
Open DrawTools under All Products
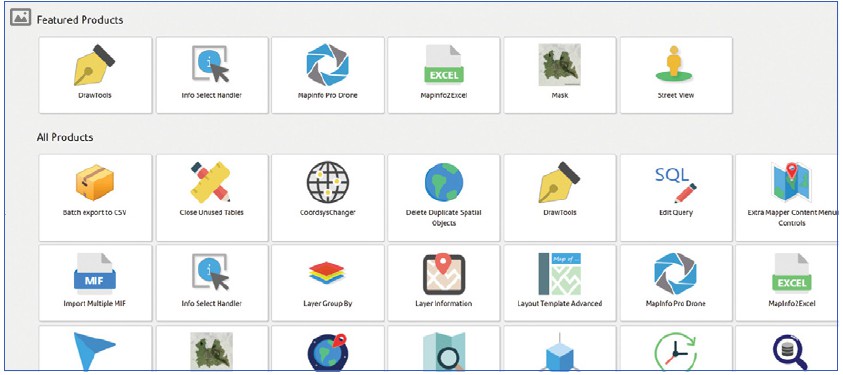(x=560, y=198)
